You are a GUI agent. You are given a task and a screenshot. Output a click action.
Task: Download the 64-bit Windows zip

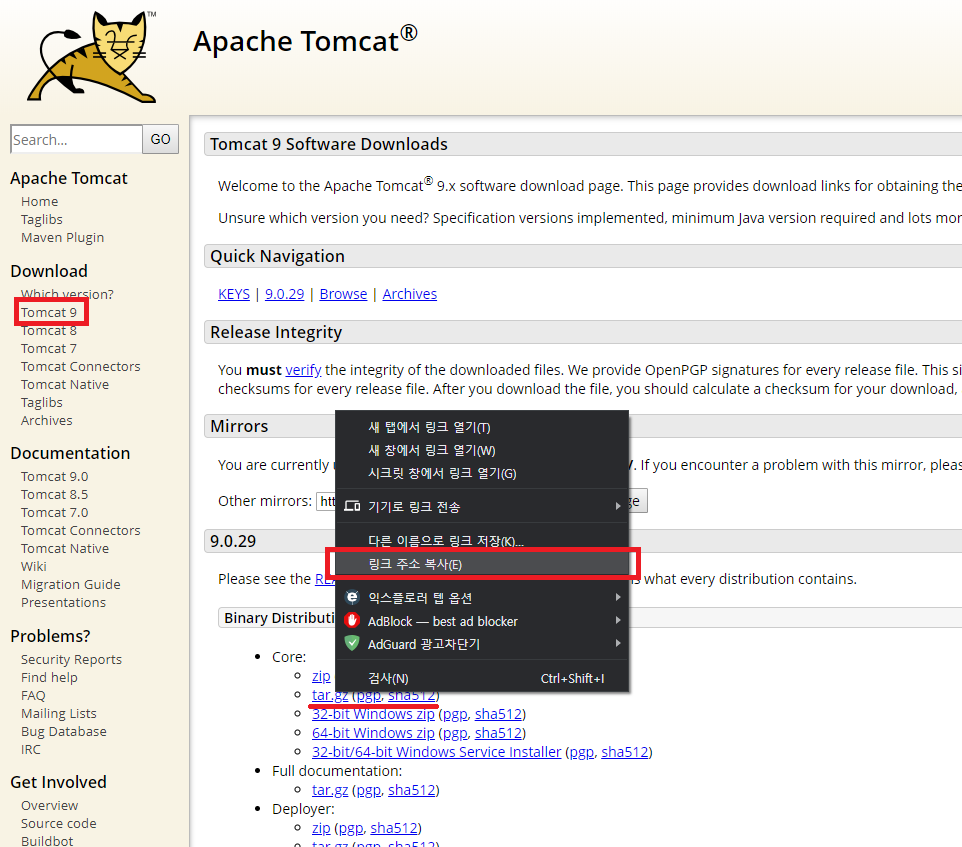pos(373,733)
